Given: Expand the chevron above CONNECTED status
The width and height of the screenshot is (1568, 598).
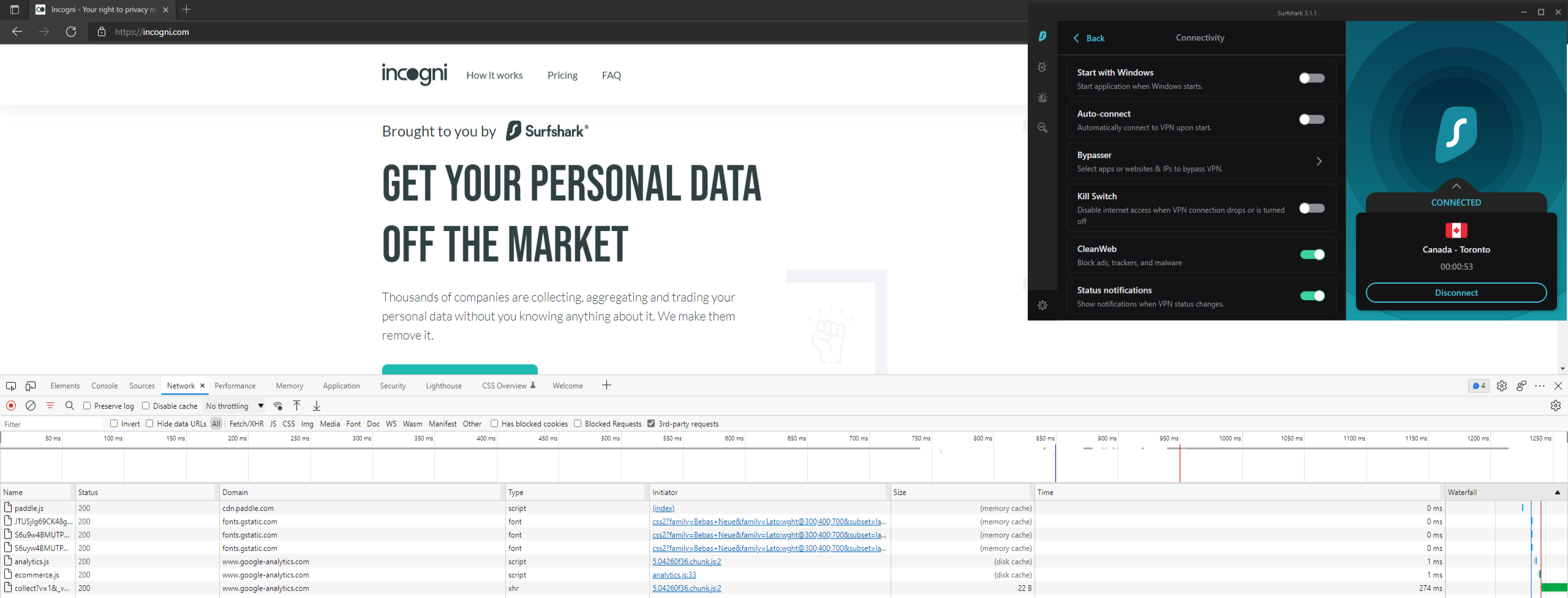Looking at the screenshot, I should pos(1457,186).
